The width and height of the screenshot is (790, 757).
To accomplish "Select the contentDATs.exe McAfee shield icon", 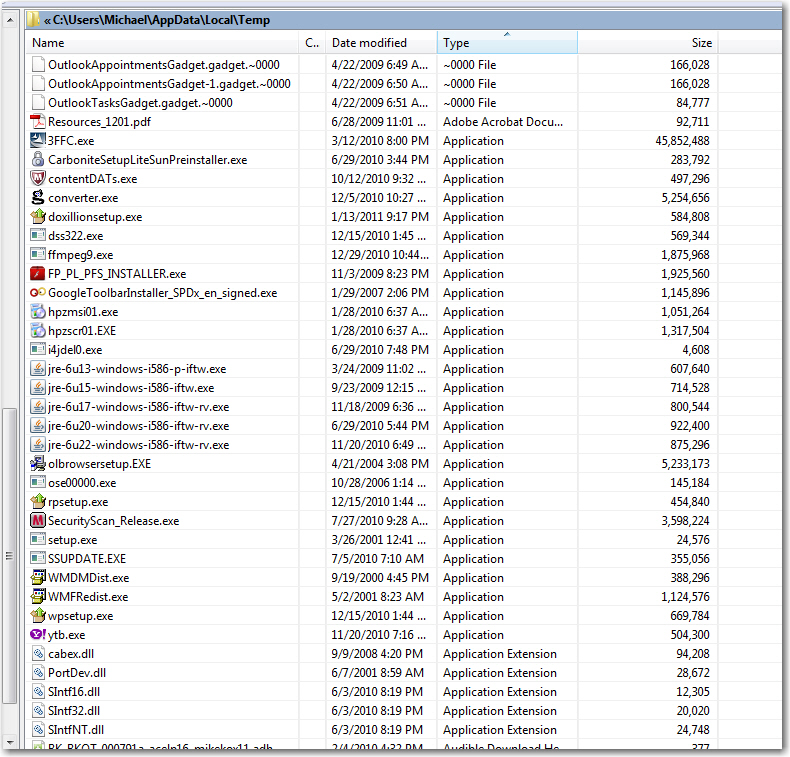I will (x=38, y=179).
